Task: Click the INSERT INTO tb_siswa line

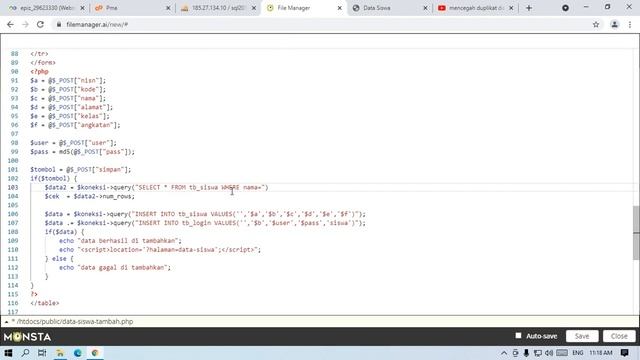Action: point(205,214)
